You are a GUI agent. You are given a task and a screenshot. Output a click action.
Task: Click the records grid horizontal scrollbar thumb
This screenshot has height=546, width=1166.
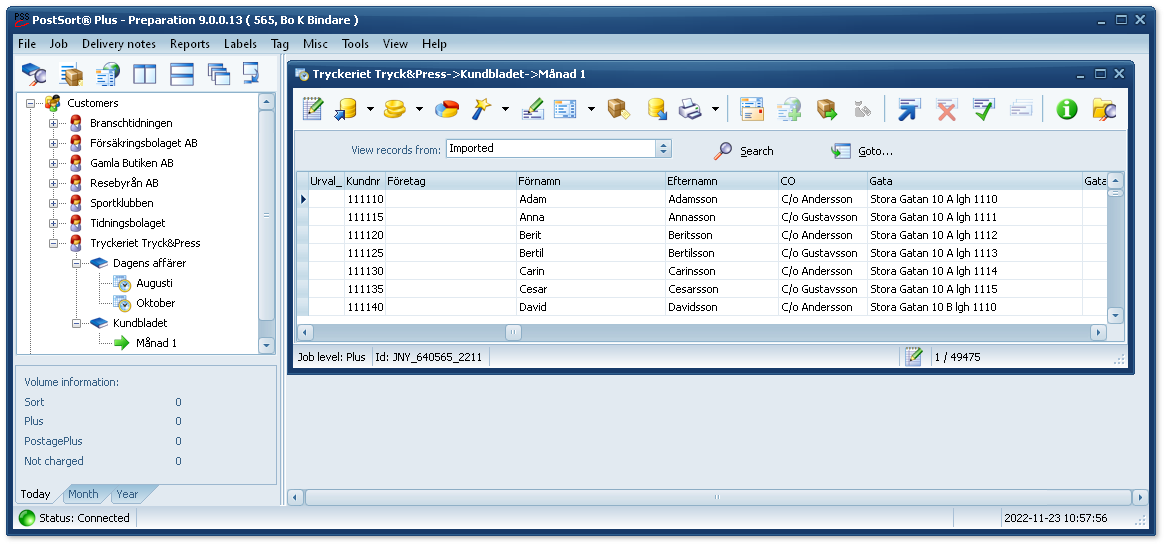[513, 333]
